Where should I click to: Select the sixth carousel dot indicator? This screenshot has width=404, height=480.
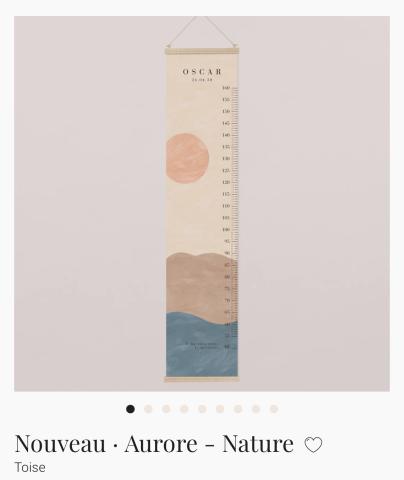tap(220, 409)
